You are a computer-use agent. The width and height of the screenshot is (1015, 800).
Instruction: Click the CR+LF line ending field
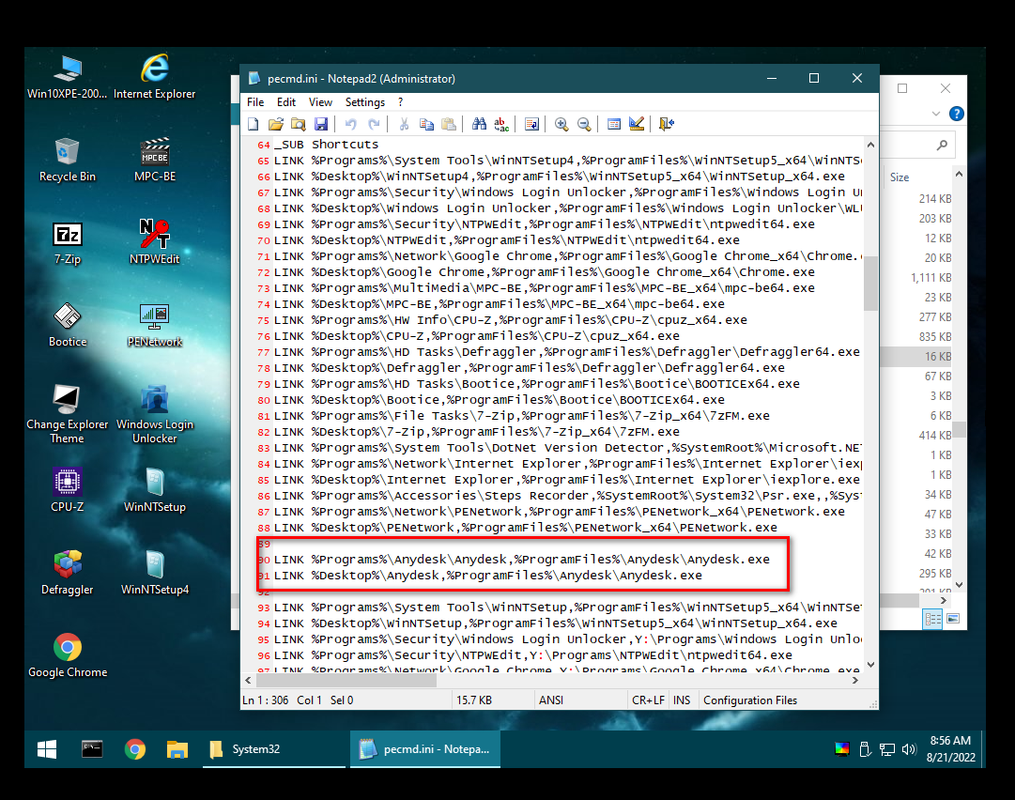[648, 700]
